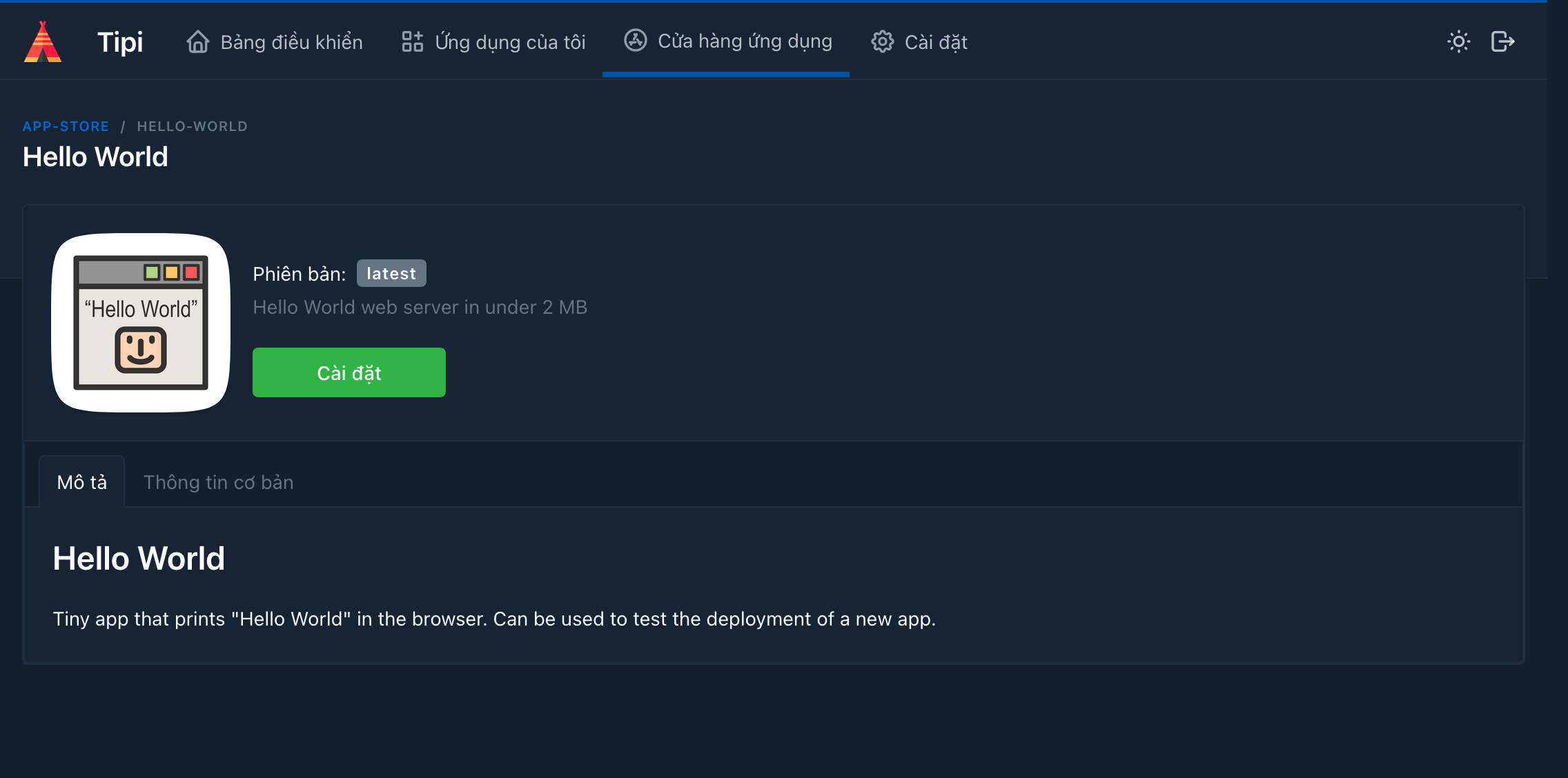Open the Bảng điều khiển menu item
Viewport: 1568px width, 778px height.
[x=291, y=42]
